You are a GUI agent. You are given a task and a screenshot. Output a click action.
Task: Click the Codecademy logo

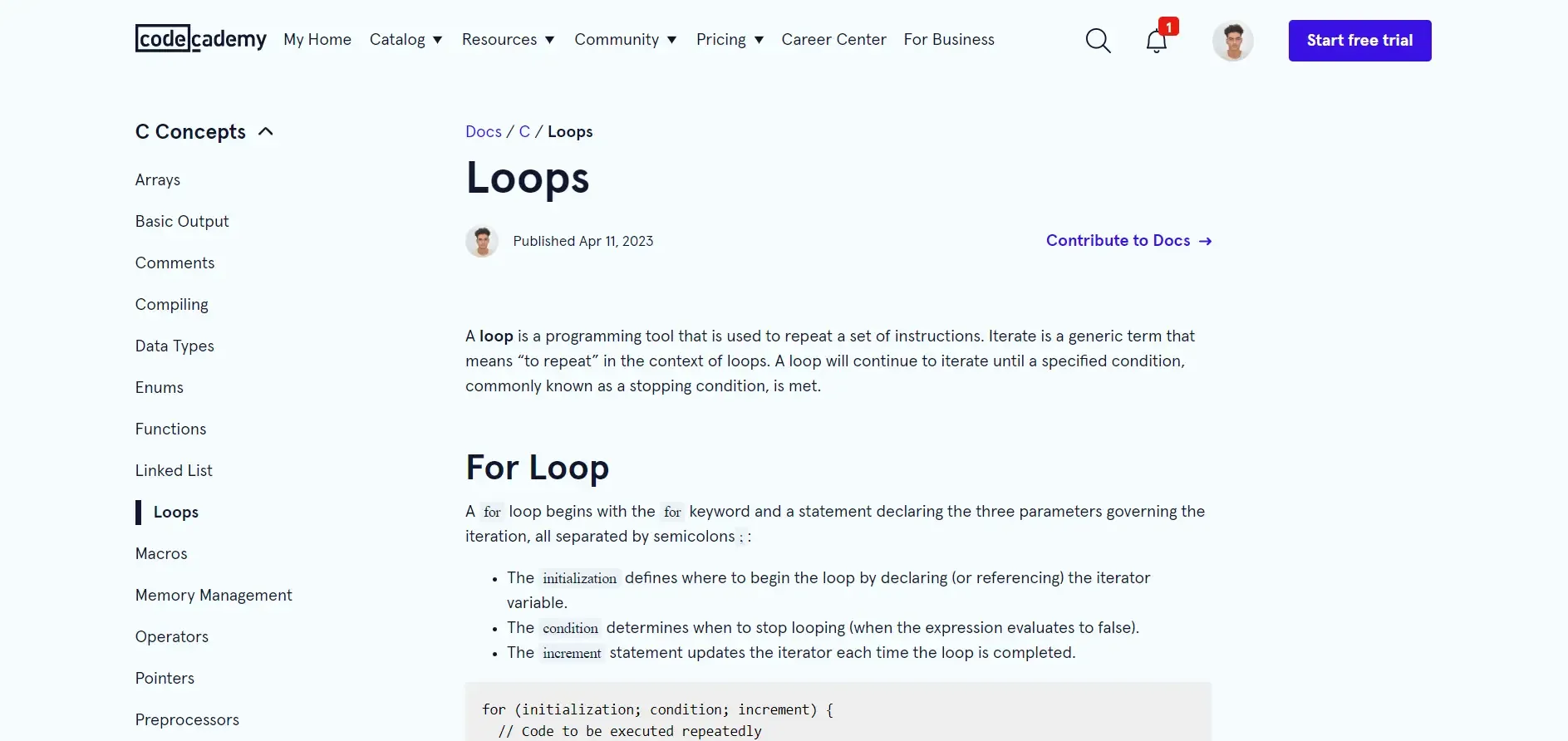click(200, 39)
